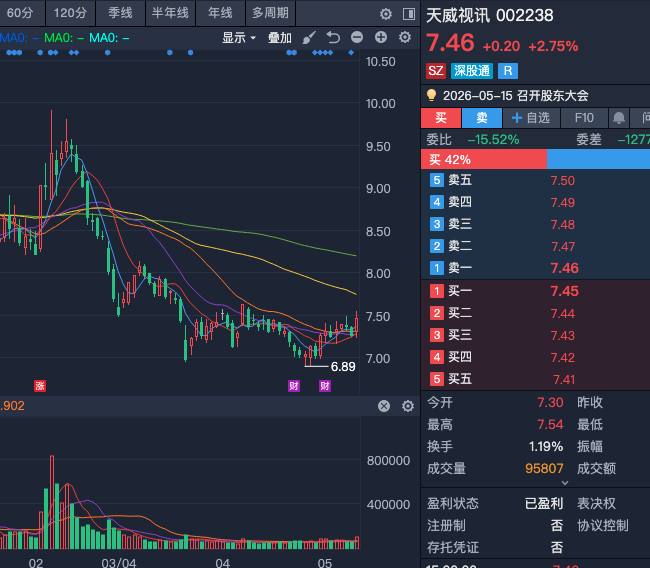Click the blue MA0 indicator label
The image size is (650, 568).
(x=19, y=38)
